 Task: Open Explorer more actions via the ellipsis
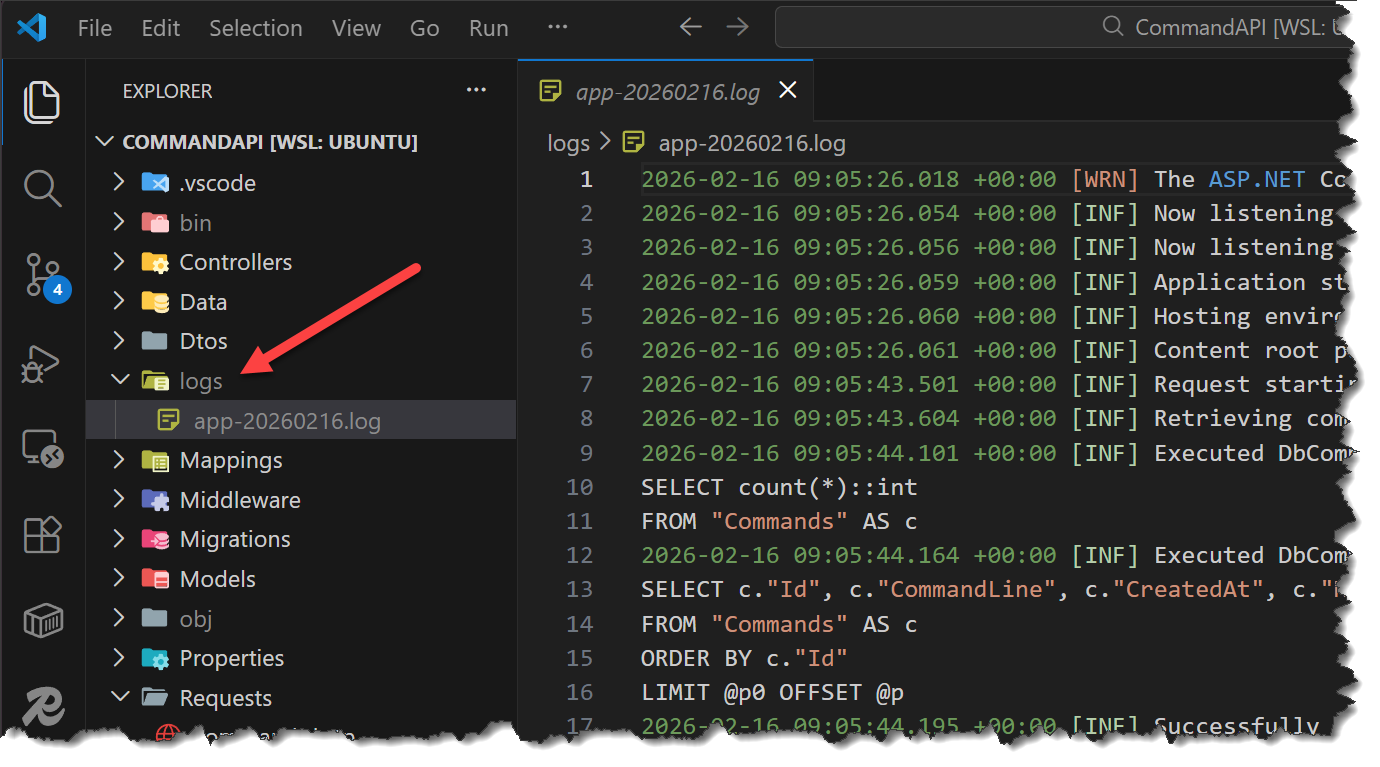pyautogui.click(x=476, y=90)
